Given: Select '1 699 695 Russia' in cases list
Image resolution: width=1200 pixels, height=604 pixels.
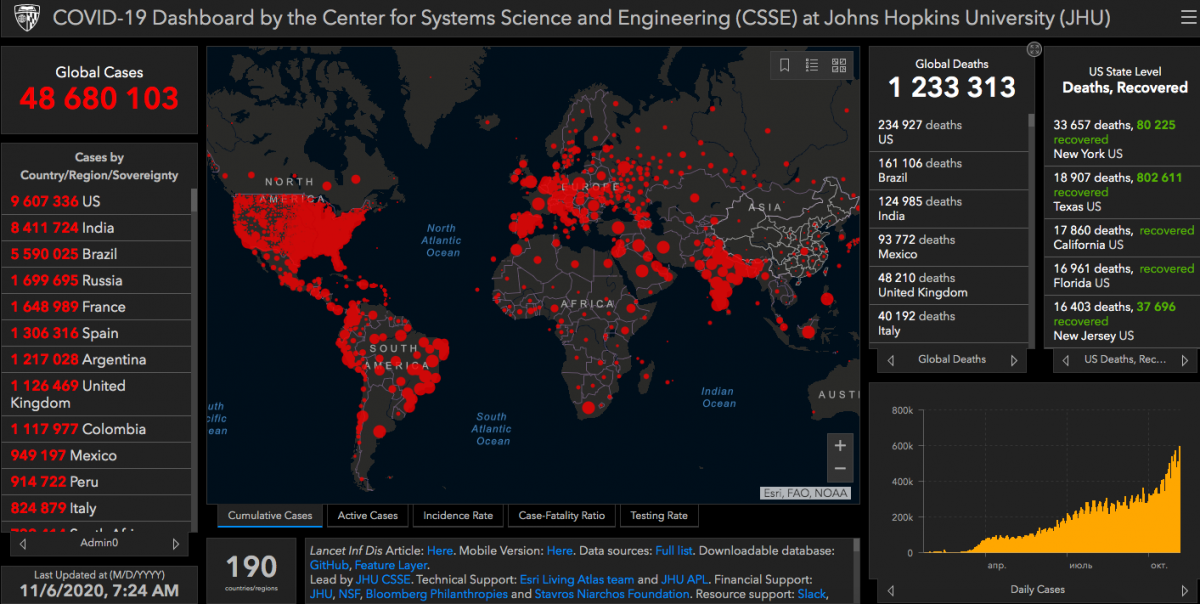Looking at the screenshot, I should coord(98,280).
